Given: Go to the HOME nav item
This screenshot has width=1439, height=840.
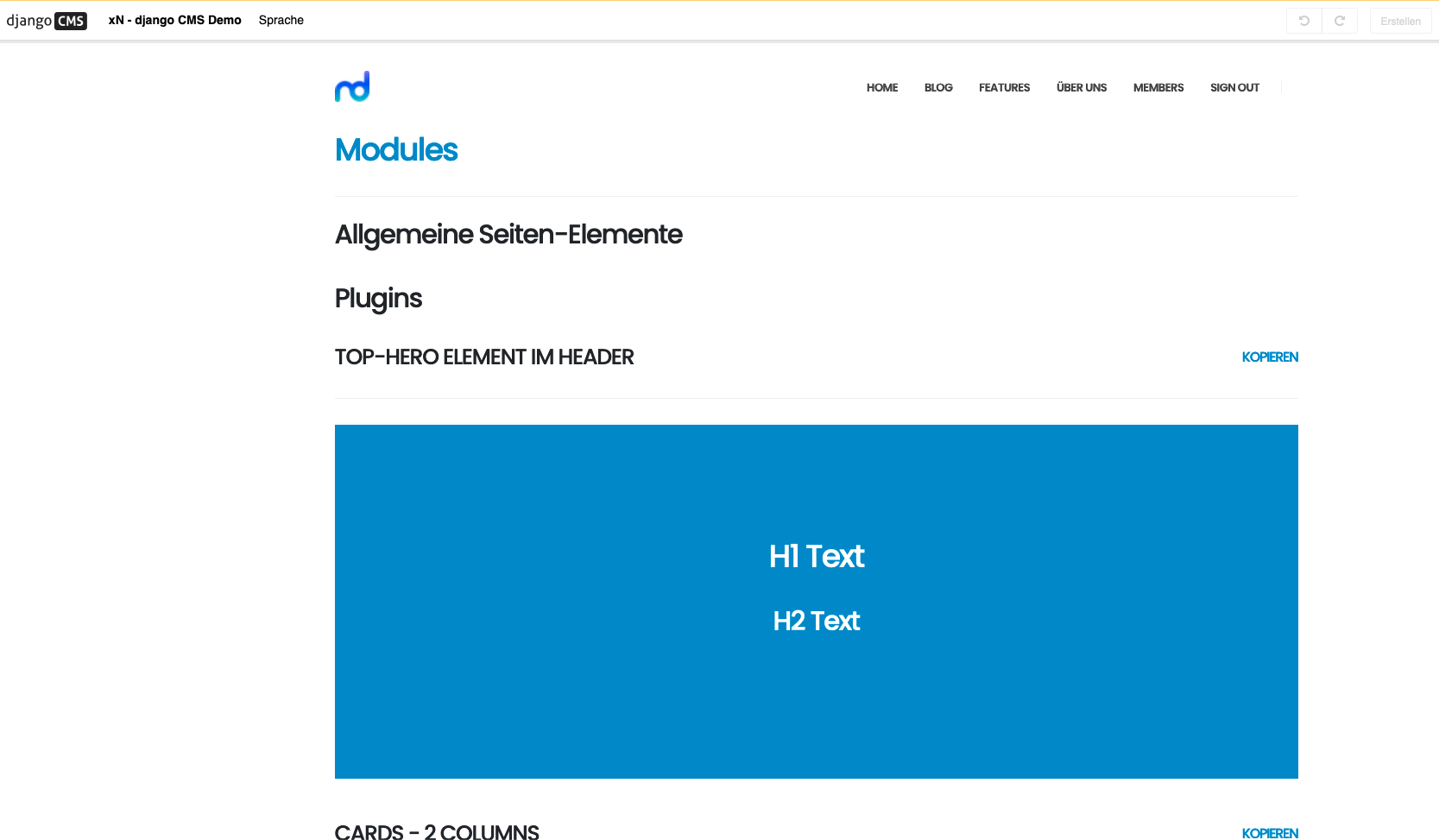Looking at the screenshot, I should pos(882,87).
